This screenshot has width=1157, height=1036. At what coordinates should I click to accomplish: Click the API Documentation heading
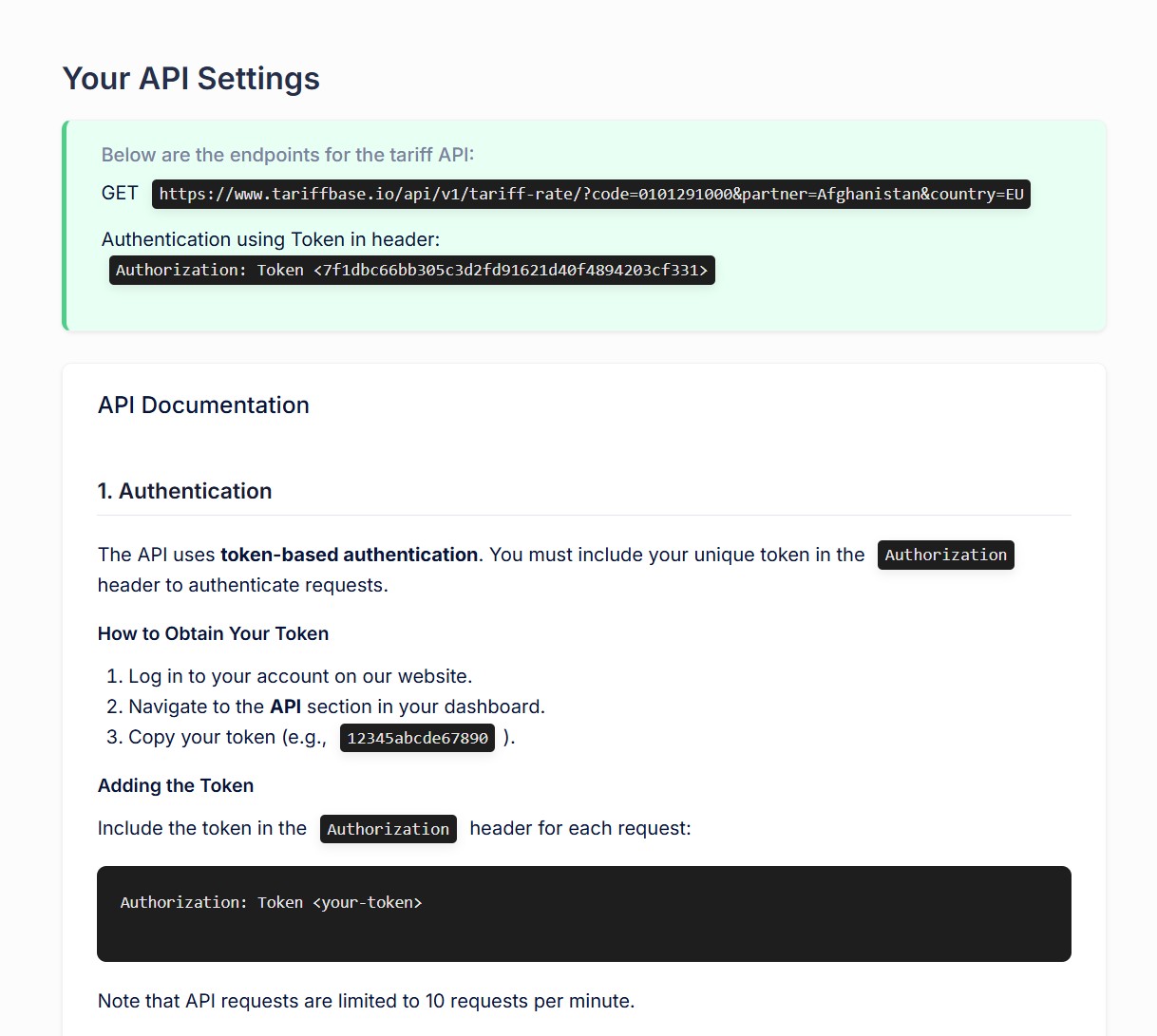point(203,405)
